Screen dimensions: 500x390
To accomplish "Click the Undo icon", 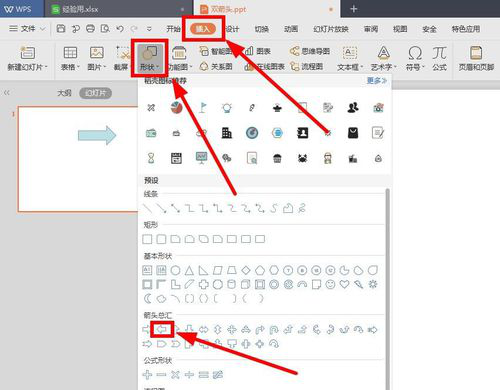I will coord(120,29).
